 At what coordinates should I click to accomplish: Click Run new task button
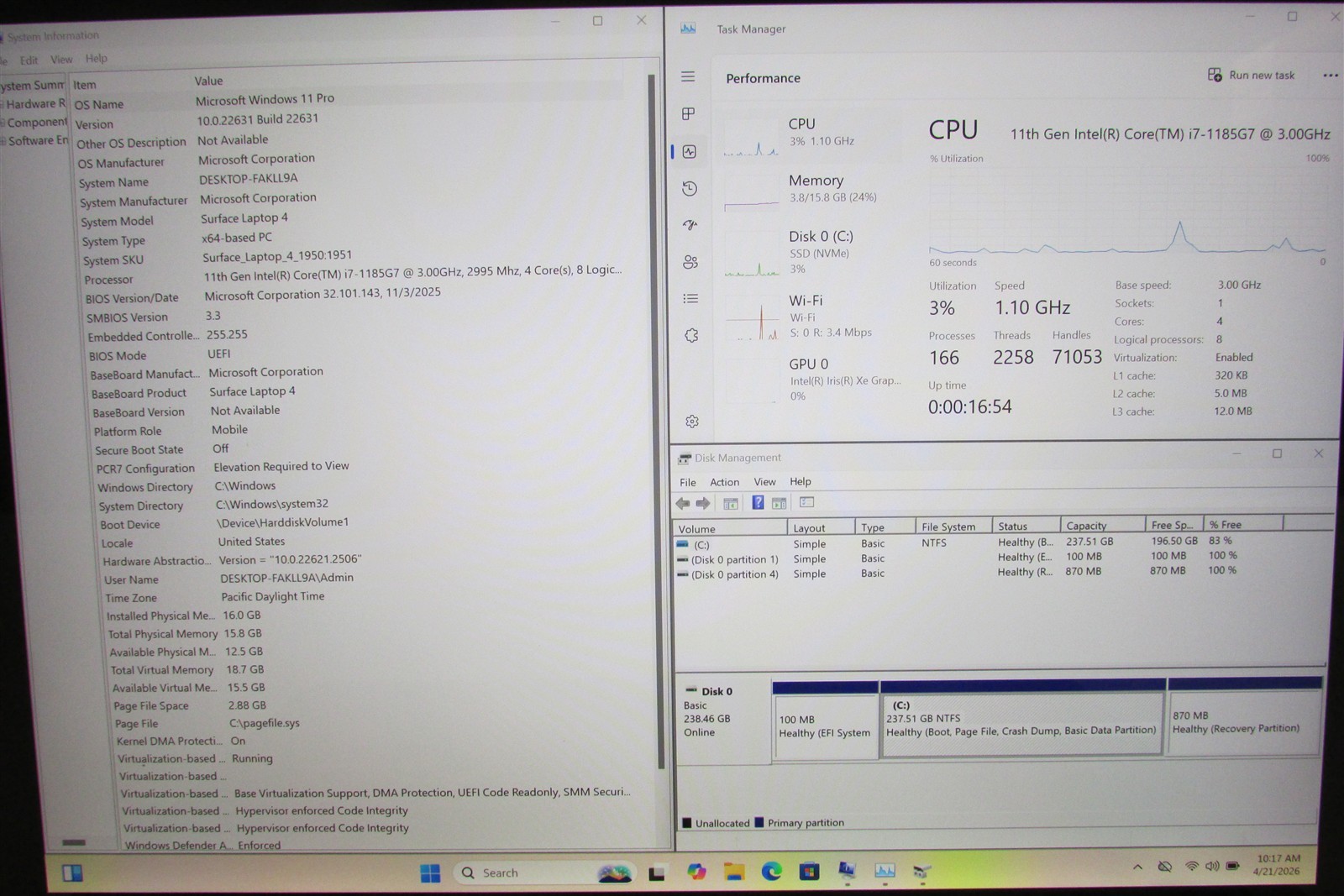point(1251,75)
